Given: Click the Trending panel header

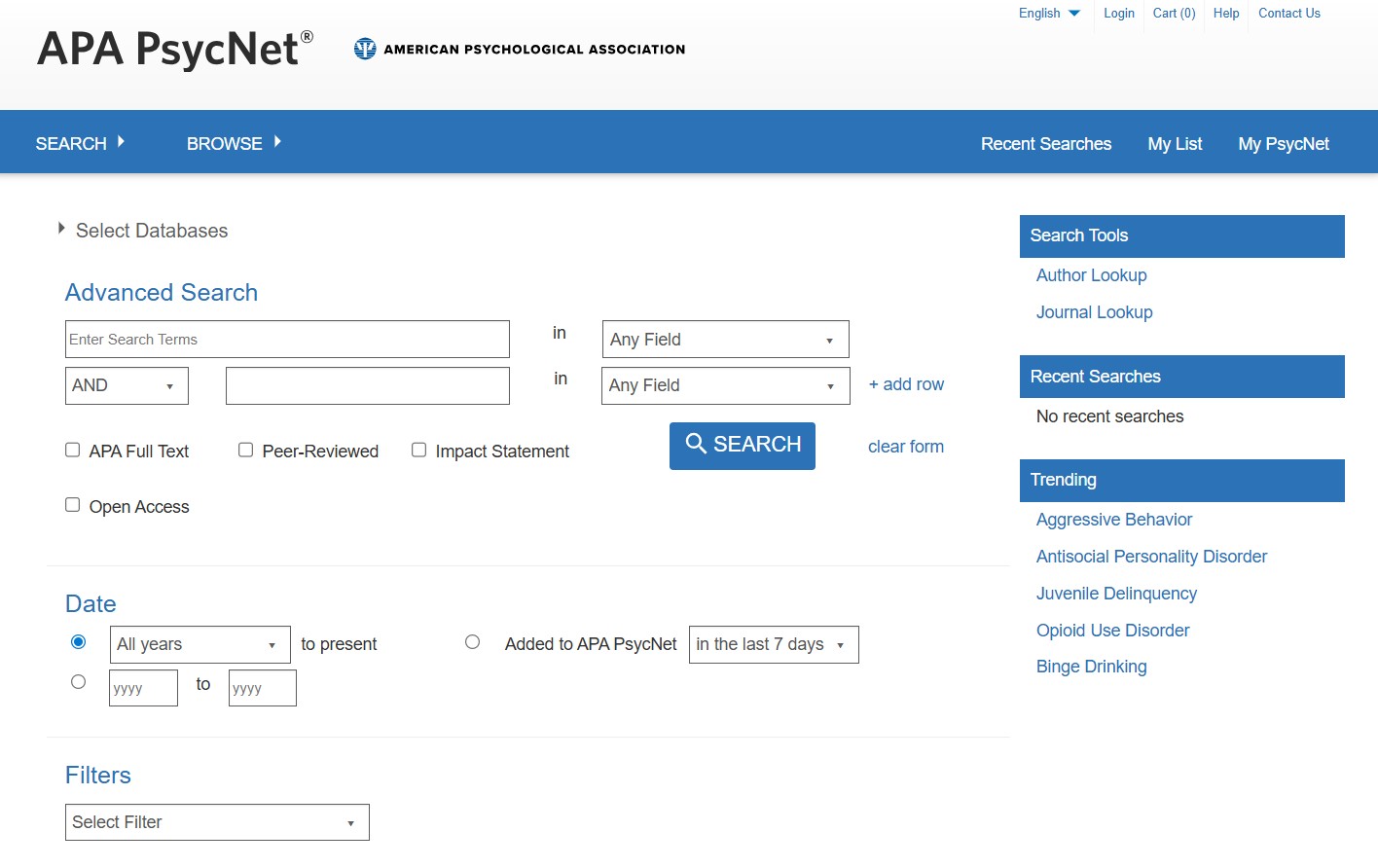Looking at the screenshot, I should coord(1182,481).
